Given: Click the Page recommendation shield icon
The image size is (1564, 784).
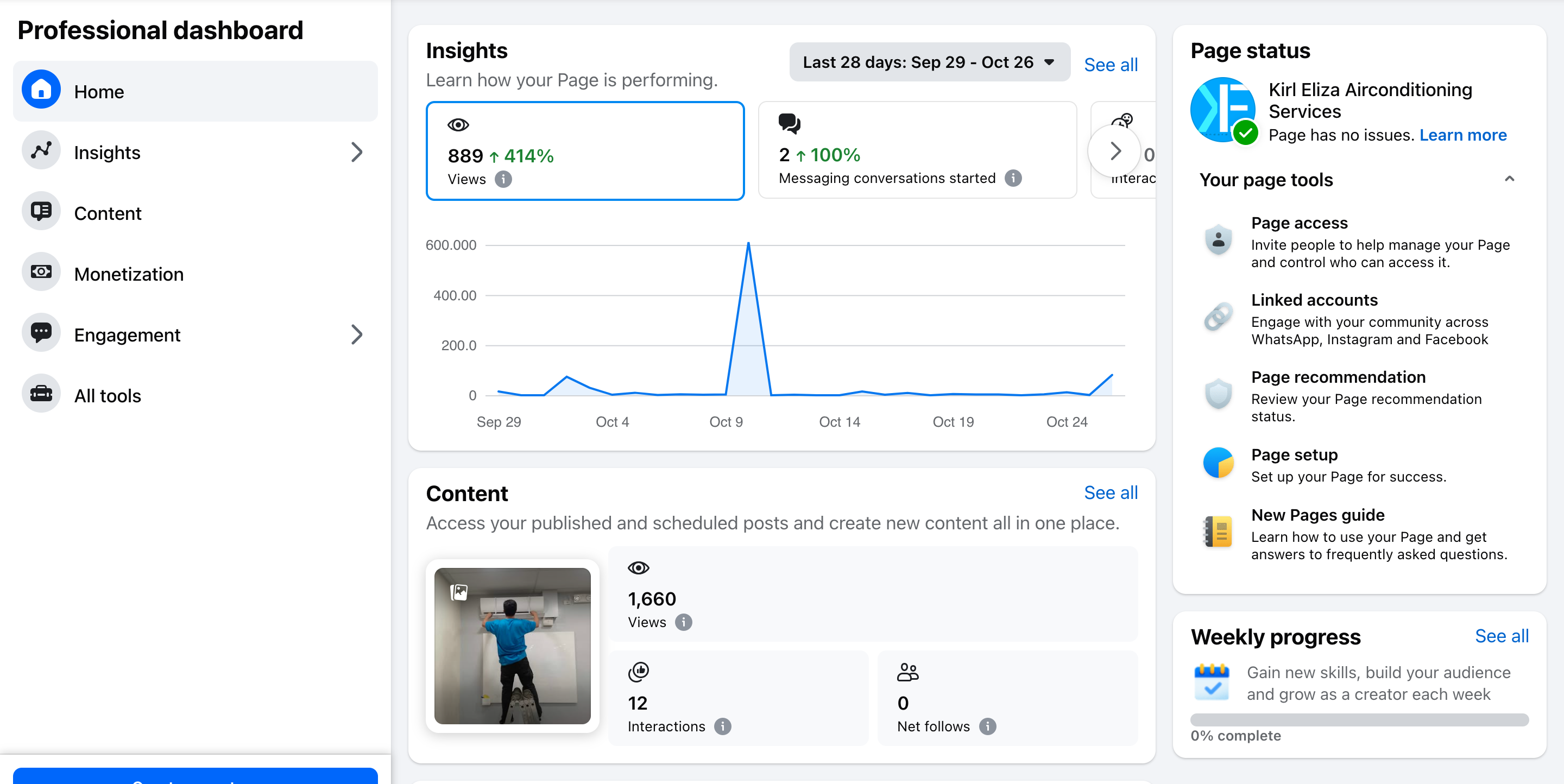Looking at the screenshot, I should (1218, 394).
